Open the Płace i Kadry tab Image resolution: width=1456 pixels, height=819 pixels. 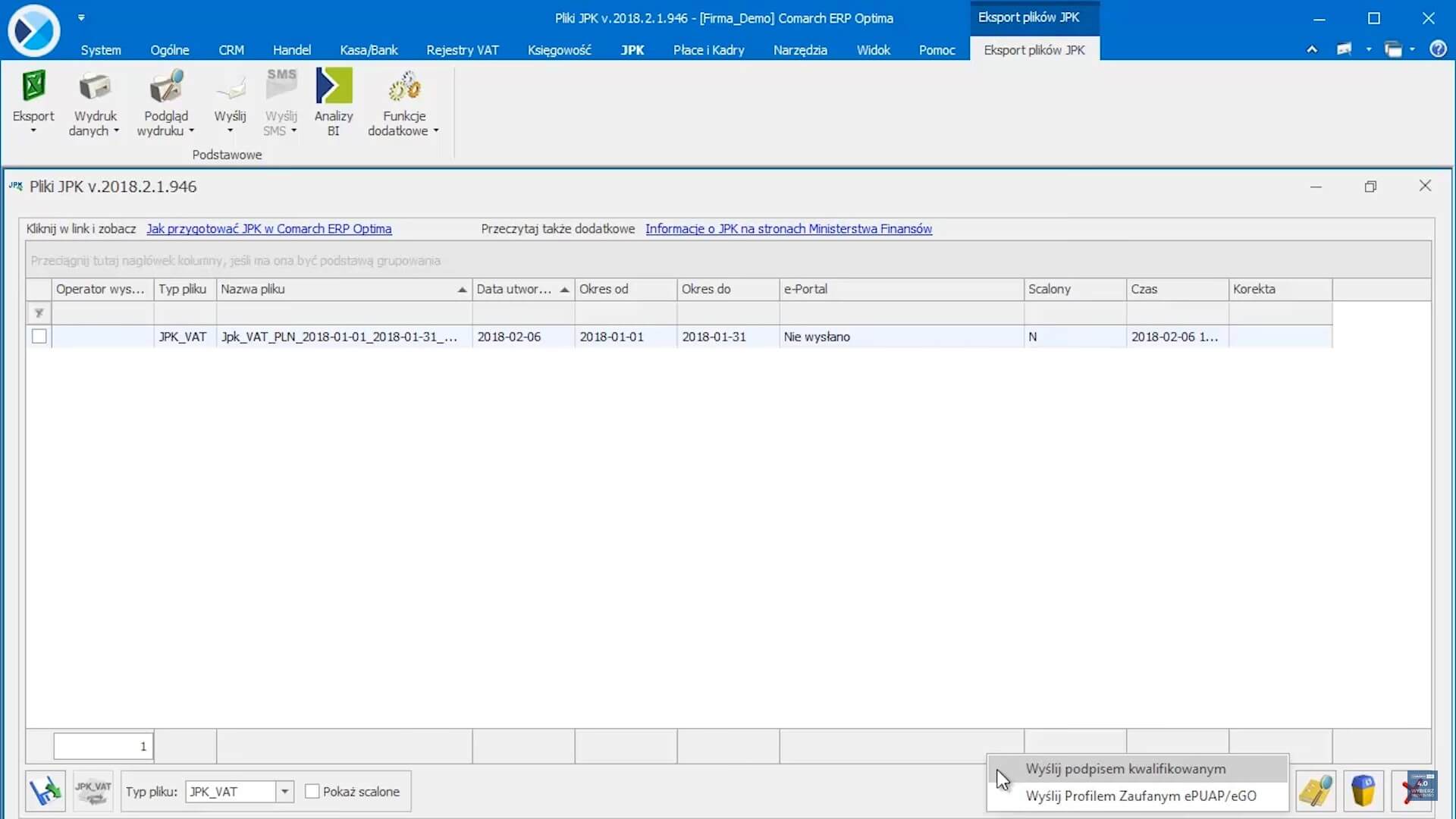click(x=709, y=50)
